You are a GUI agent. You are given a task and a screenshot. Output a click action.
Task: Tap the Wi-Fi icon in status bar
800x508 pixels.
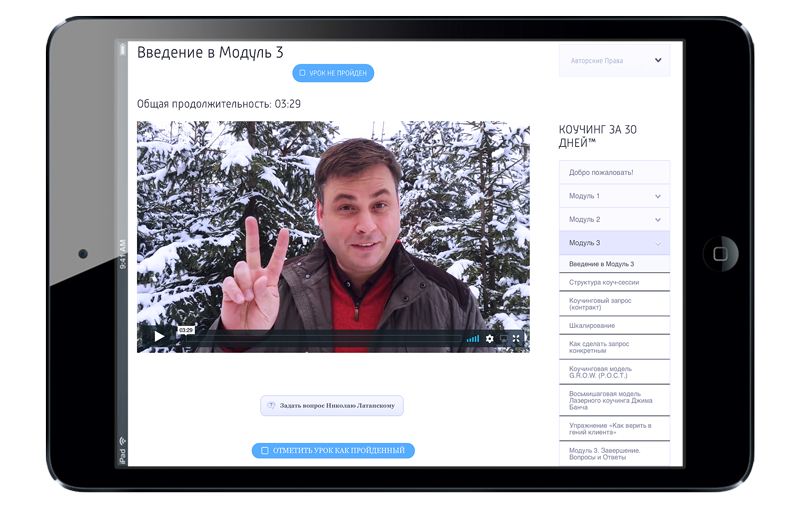[122, 441]
